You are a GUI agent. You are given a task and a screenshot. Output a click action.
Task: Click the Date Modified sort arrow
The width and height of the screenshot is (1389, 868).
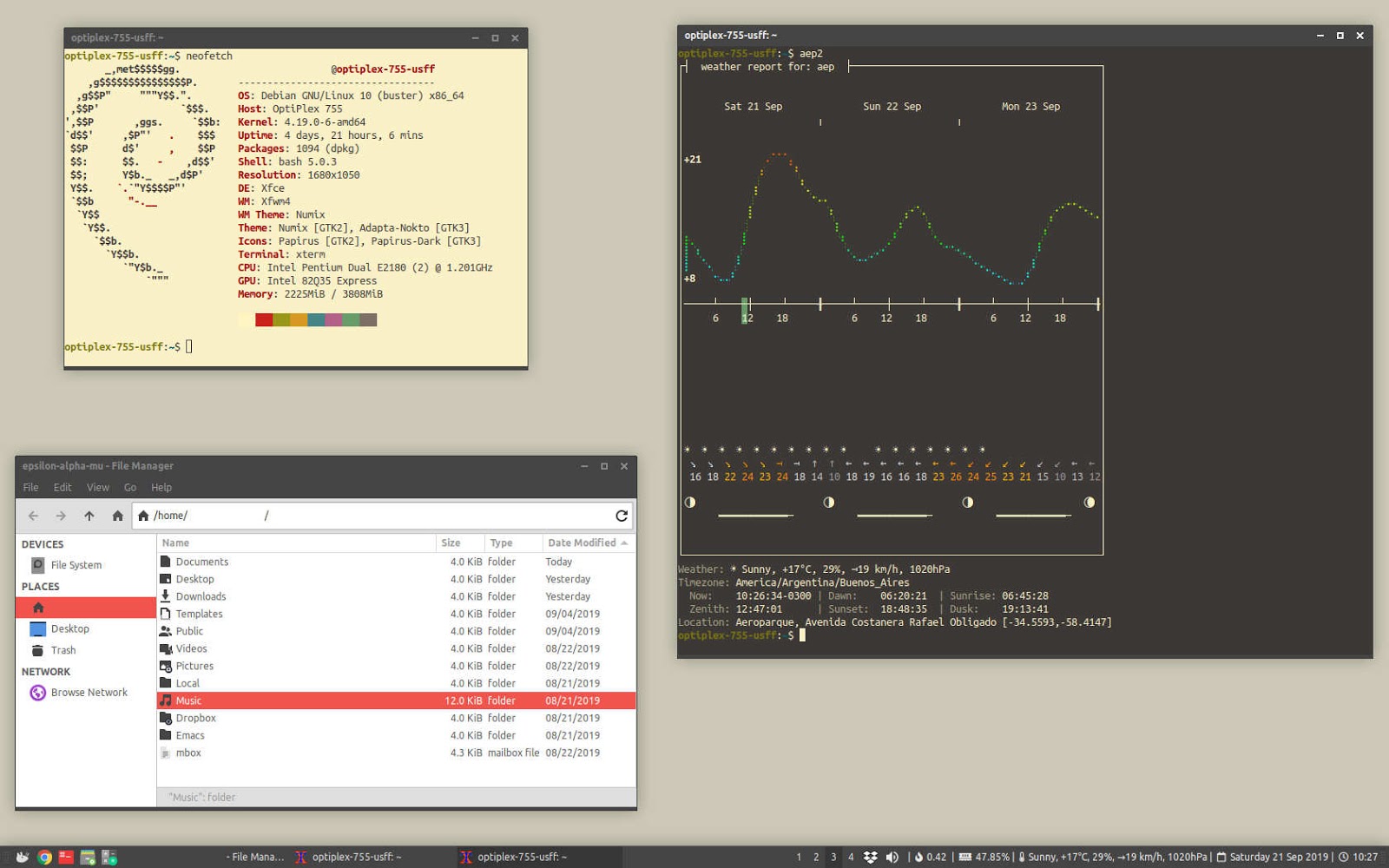click(626, 542)
